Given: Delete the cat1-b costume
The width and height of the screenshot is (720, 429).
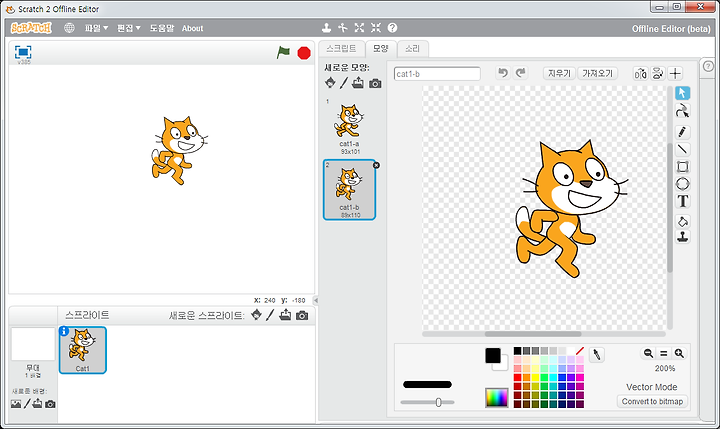Looking at the screenshot, I should pos(376,165).
